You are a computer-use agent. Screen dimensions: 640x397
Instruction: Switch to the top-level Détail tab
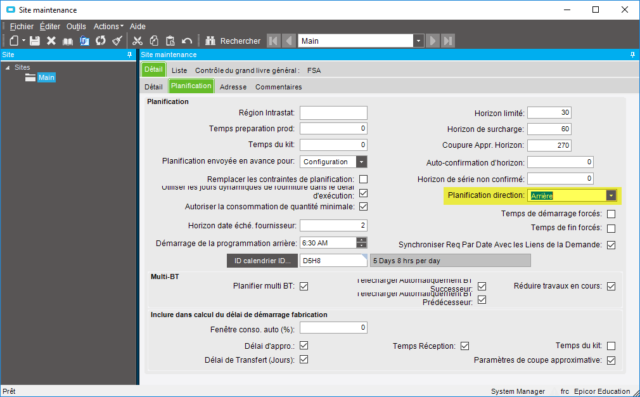point(153,70)
